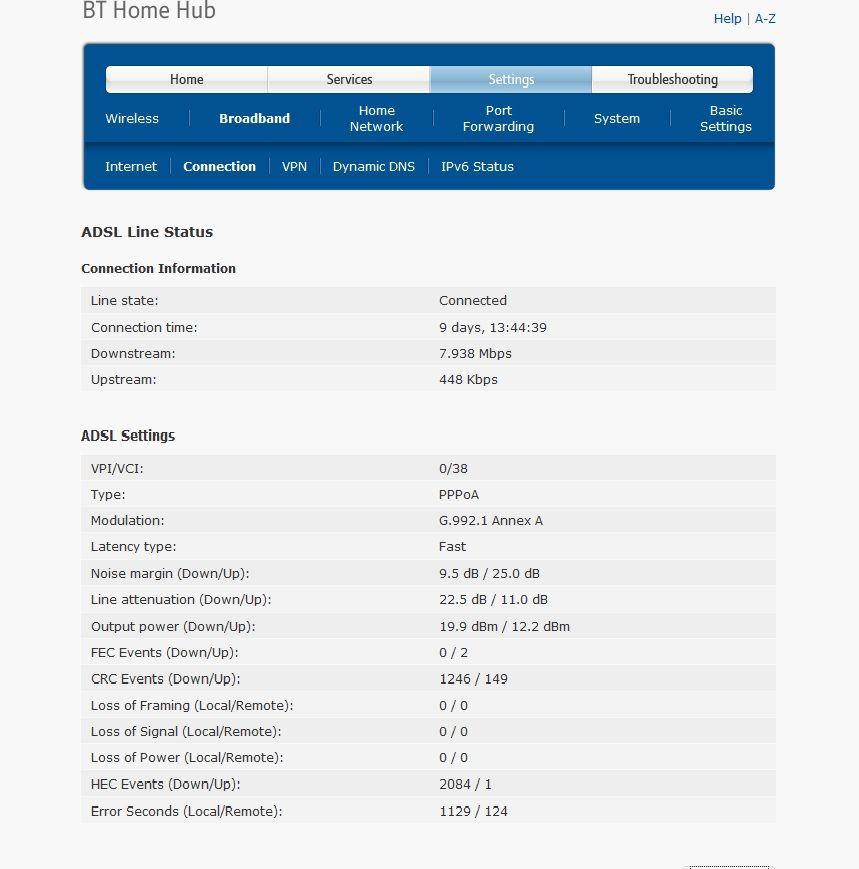Open the Help link
Viewport: 859px width, 869px height.
coord(727,19)
